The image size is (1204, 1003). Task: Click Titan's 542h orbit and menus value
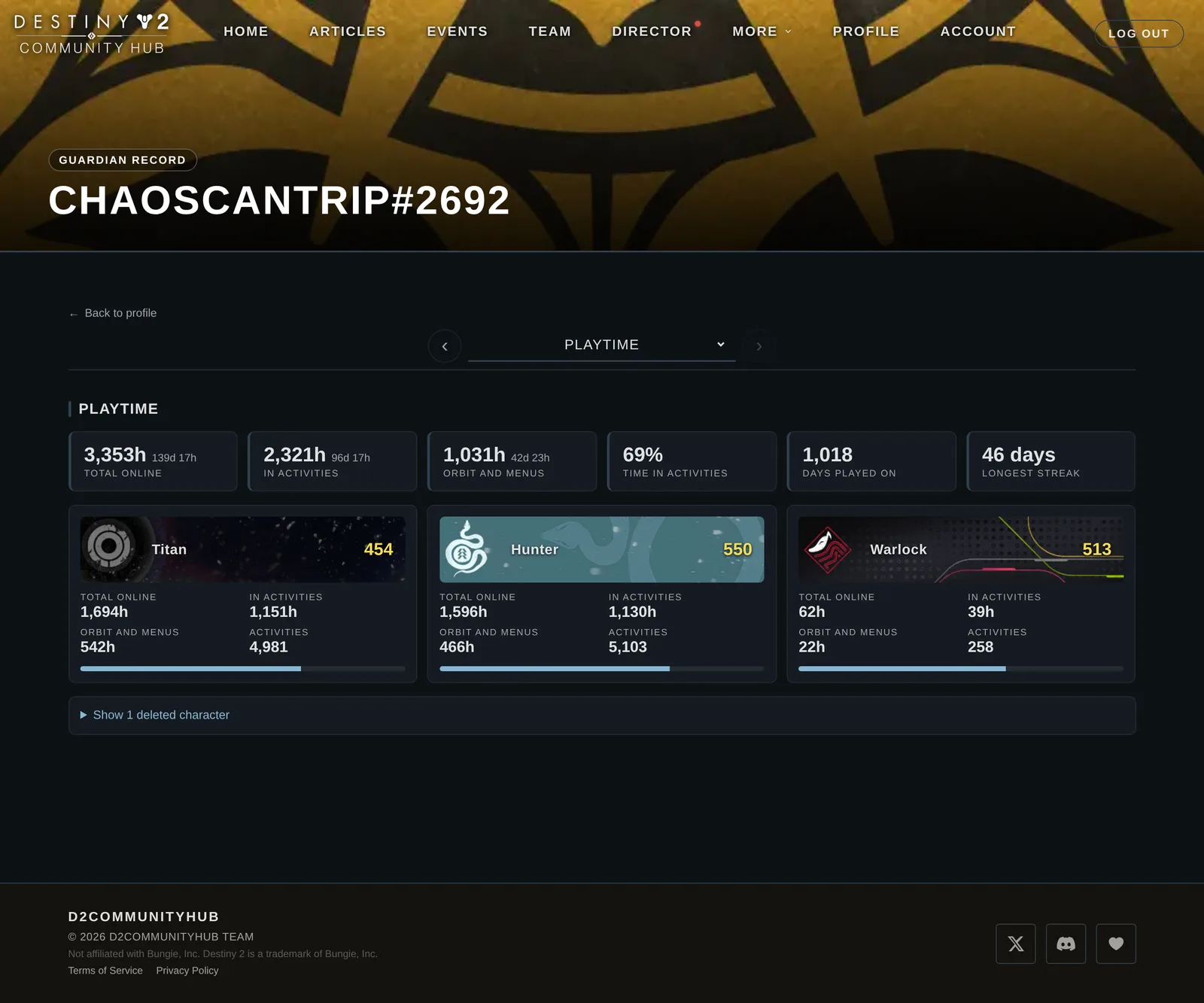[98, 647]
